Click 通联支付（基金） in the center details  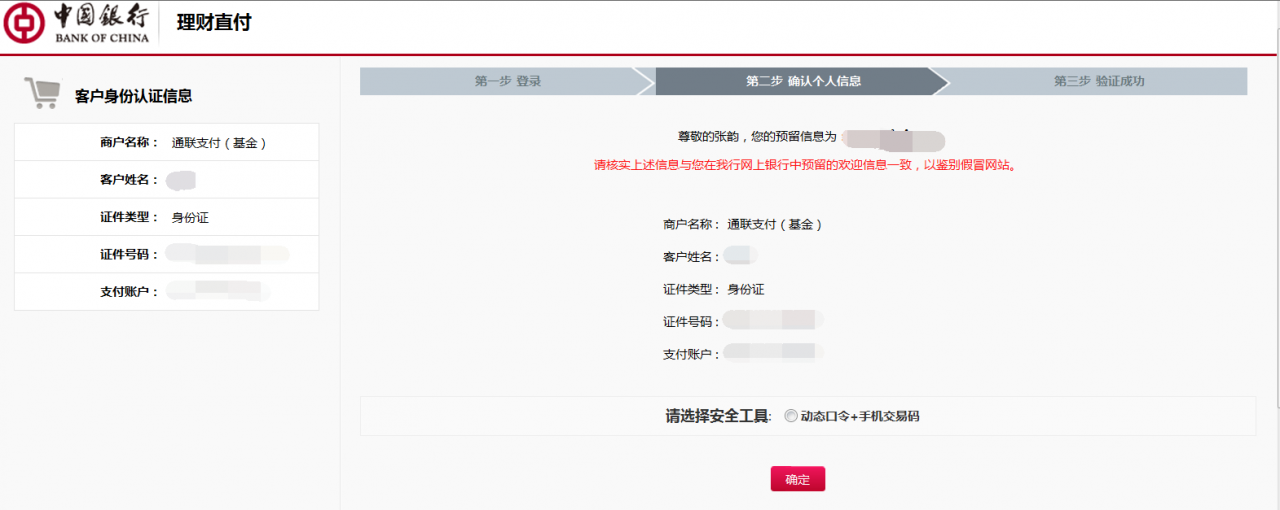pyautogui.click(x=775, y=225)
